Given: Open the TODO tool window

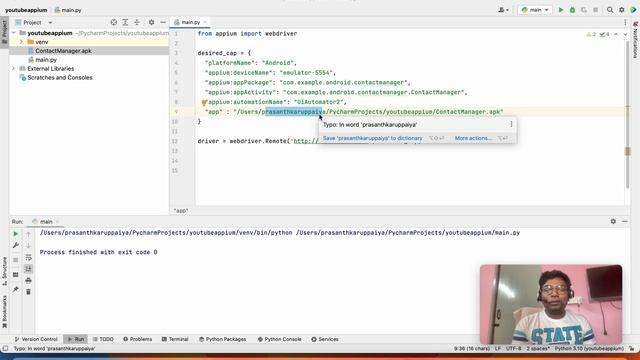Looking at the screenshot, I should (x=103, y=339).
